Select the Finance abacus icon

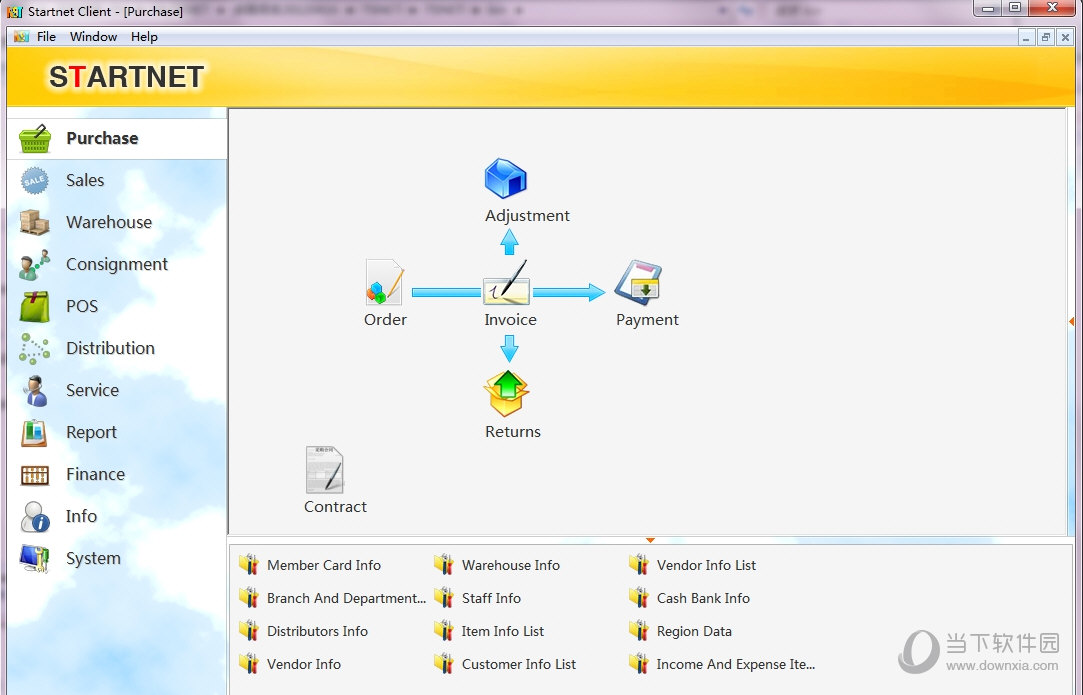pyautogui.click(x=35, y=475)
